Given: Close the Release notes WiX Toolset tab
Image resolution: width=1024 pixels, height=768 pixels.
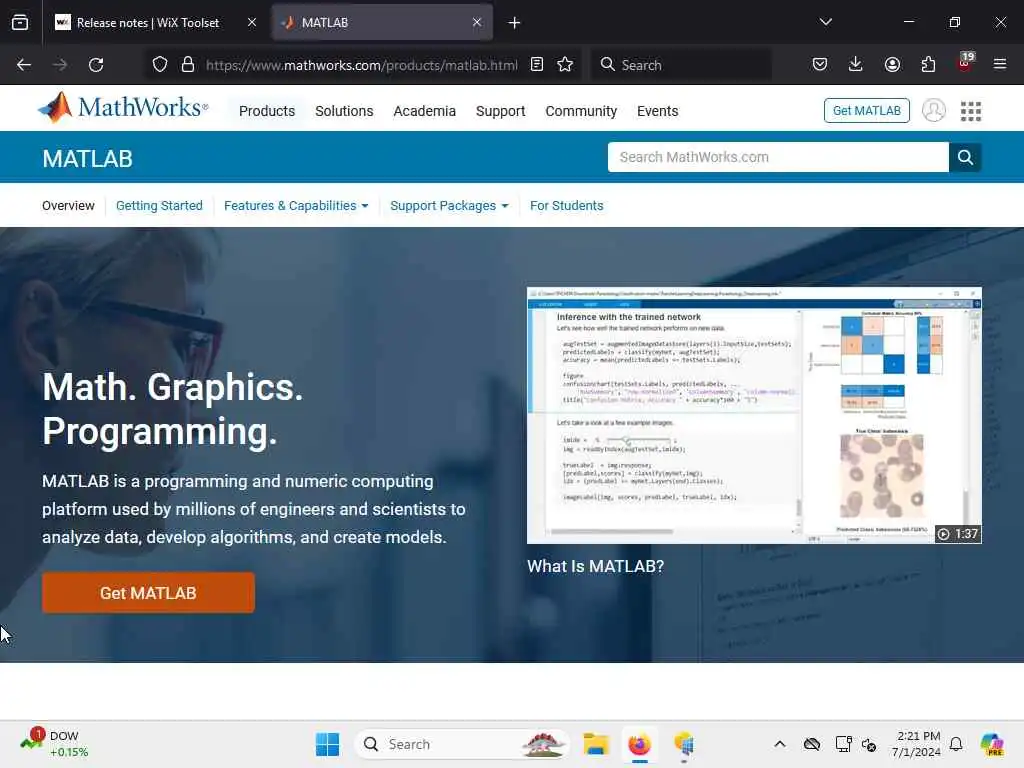Looking at the screenshot, I should click(252, 23).
